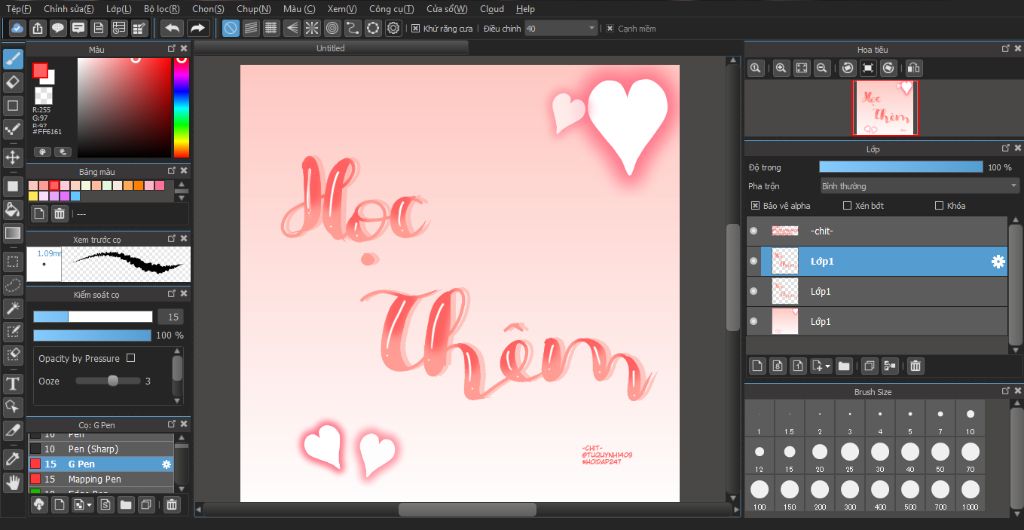Enable Xén bớt checkbox
This screenshot has width=1024, height=530.
click(x=847, y=206)
